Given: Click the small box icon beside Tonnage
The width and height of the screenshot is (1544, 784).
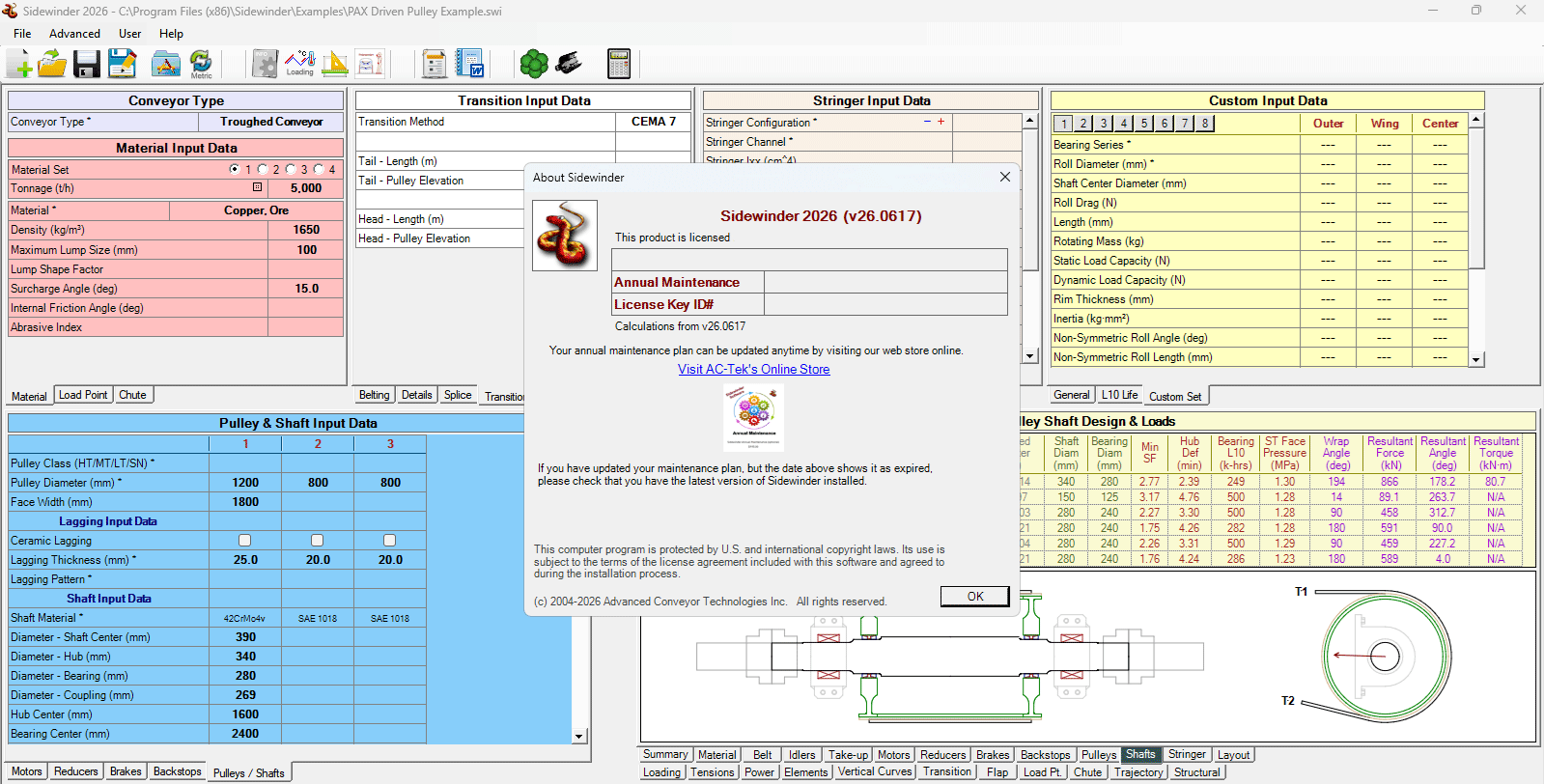Looking at the screenshot, I should click(x=257, y=187).
